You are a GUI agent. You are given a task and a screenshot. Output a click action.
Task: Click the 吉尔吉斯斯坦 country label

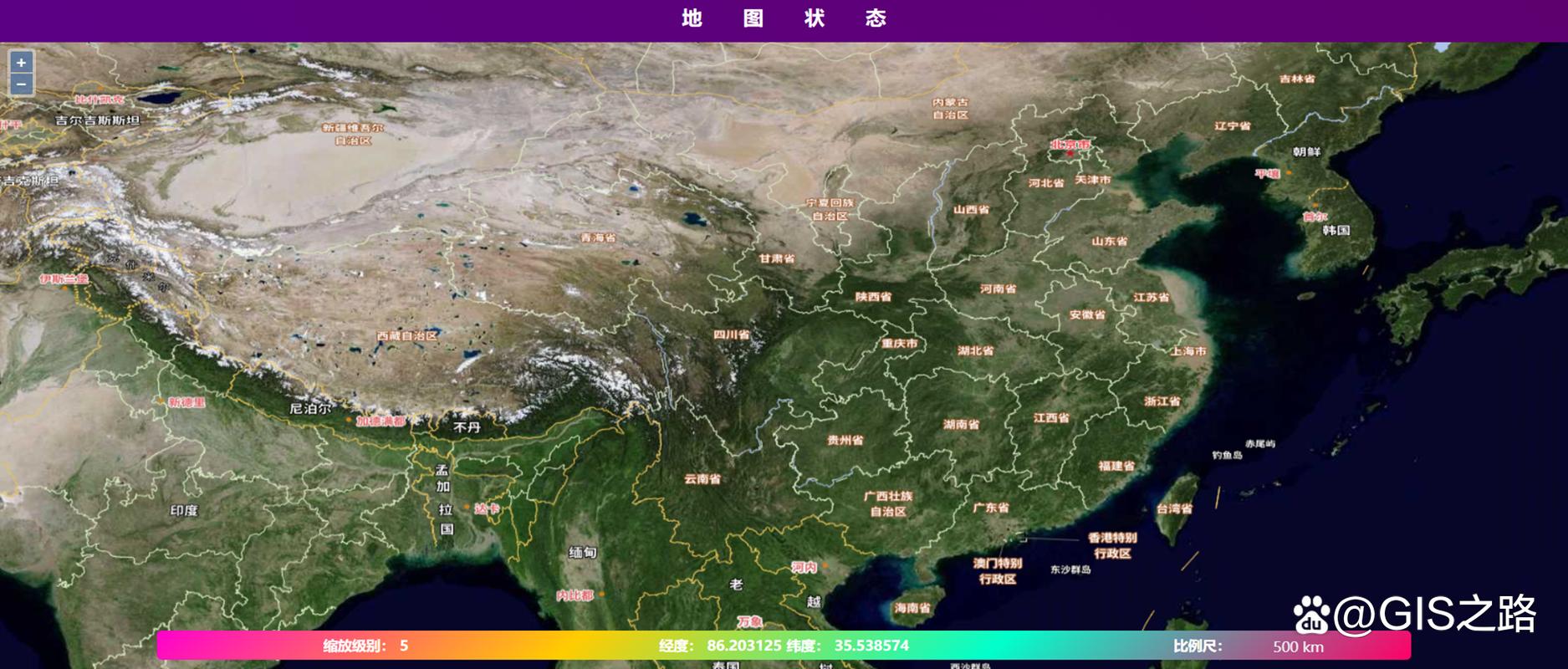(x=97, y=120)
